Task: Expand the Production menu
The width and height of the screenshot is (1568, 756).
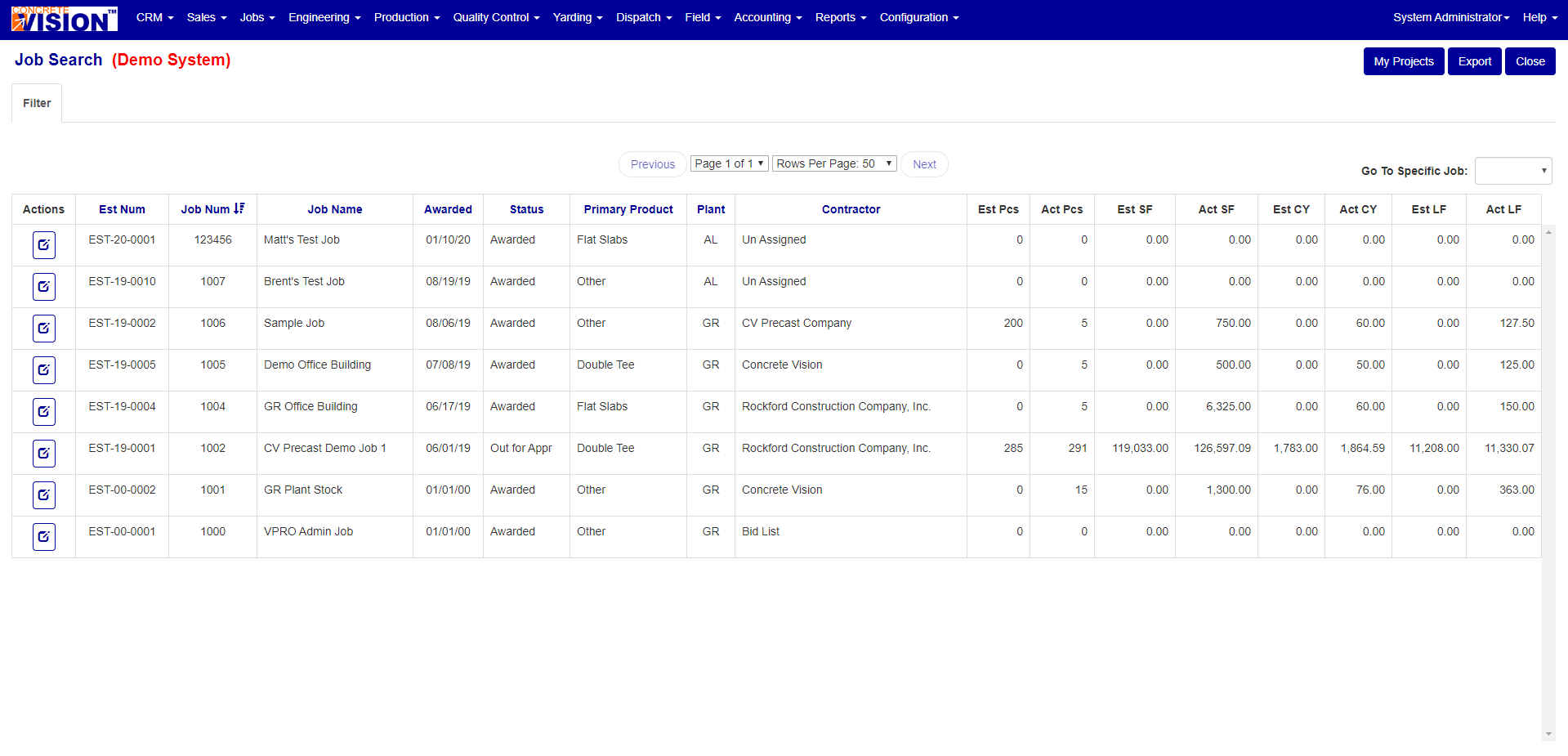Action: 407,17
